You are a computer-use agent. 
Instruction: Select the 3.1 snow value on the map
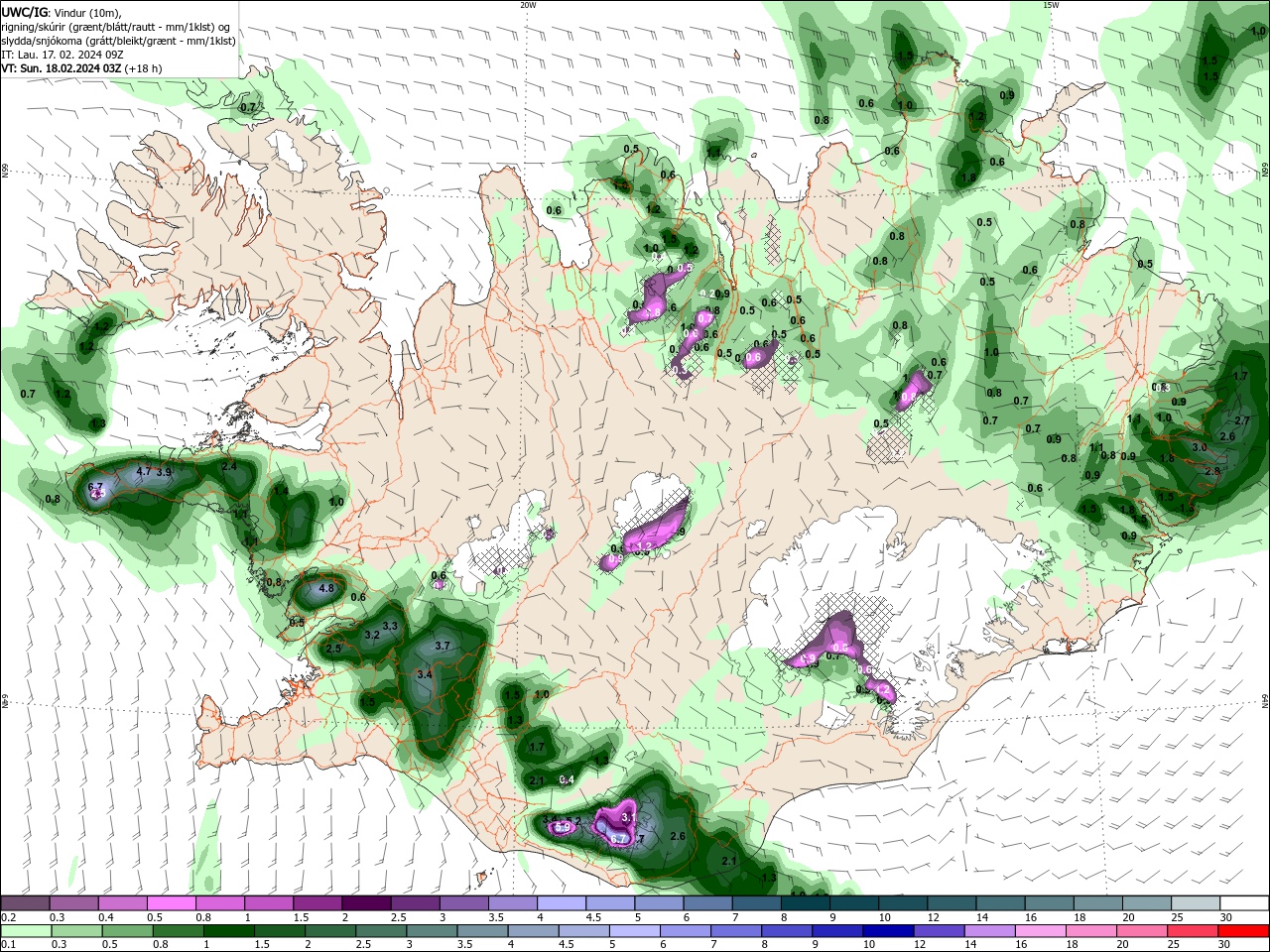(x=628, y=816)
